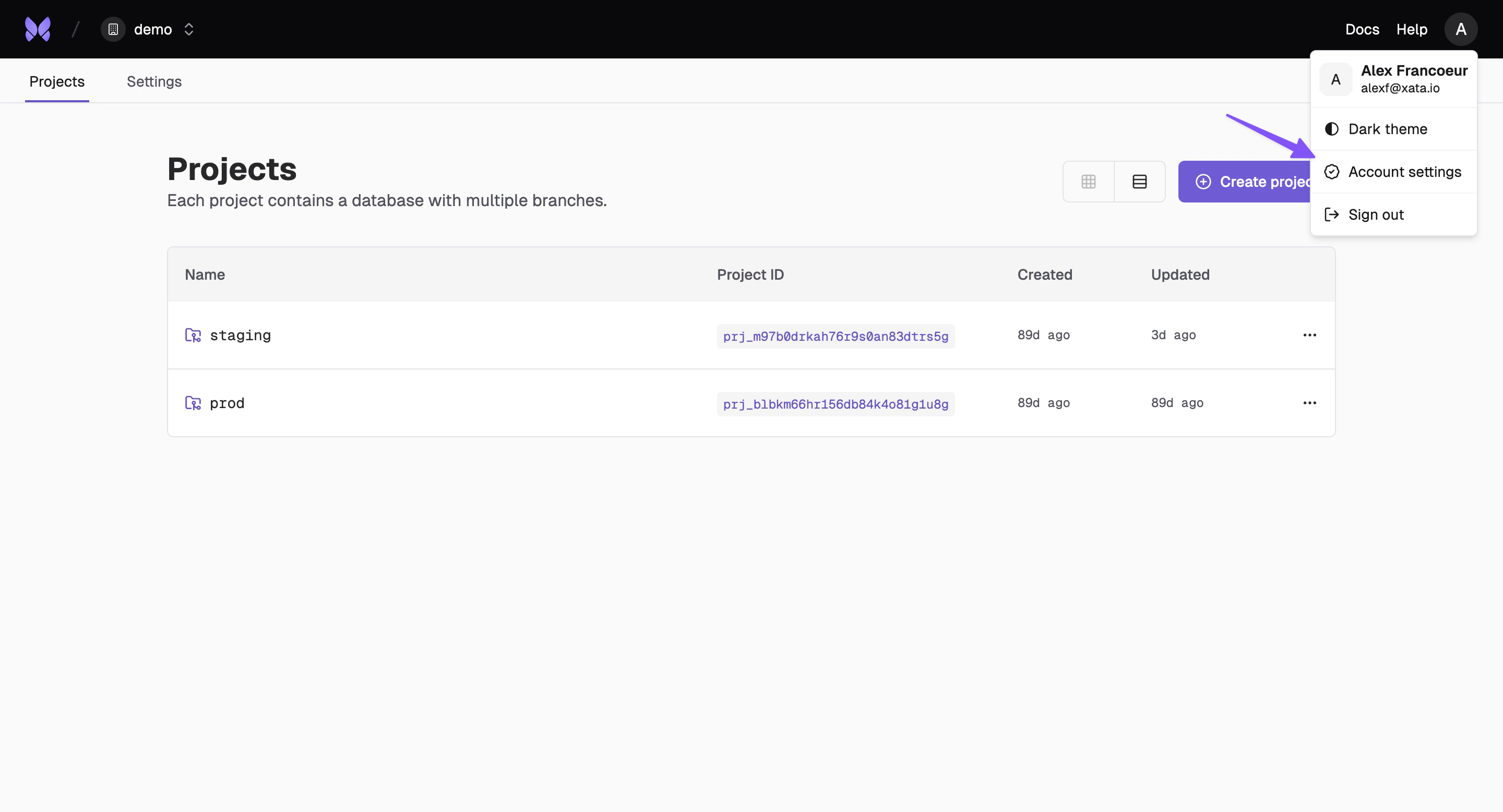
Task: Click the staging project folder icon
Action: point(193,335)
